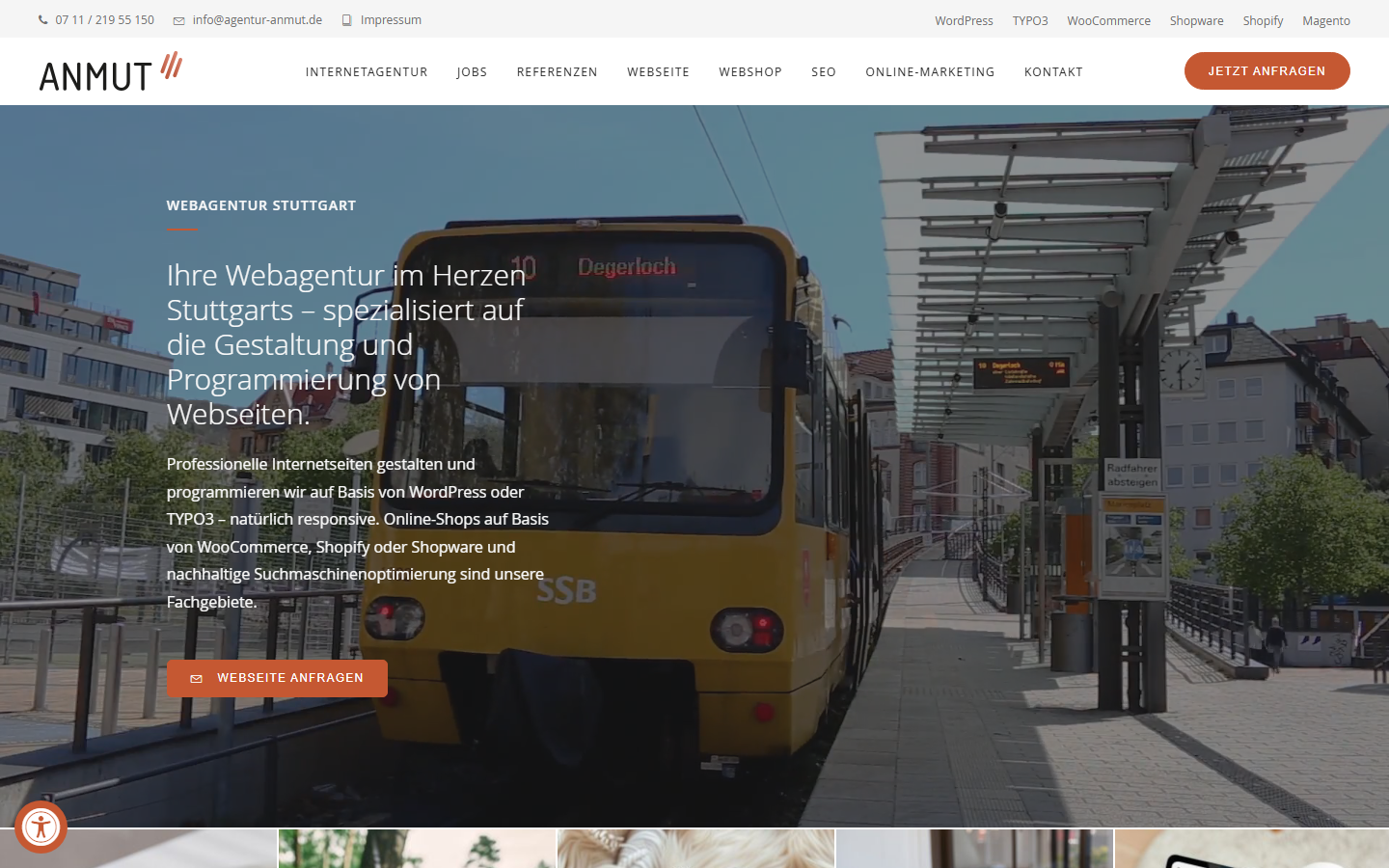Click the headline "Ihre Webagentur im Herzen Stuttgarts"

click(346, 344)
